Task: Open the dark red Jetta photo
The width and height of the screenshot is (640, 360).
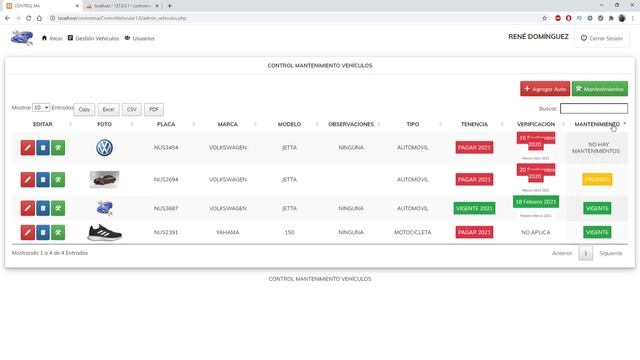Action: (x=104, y=180)
